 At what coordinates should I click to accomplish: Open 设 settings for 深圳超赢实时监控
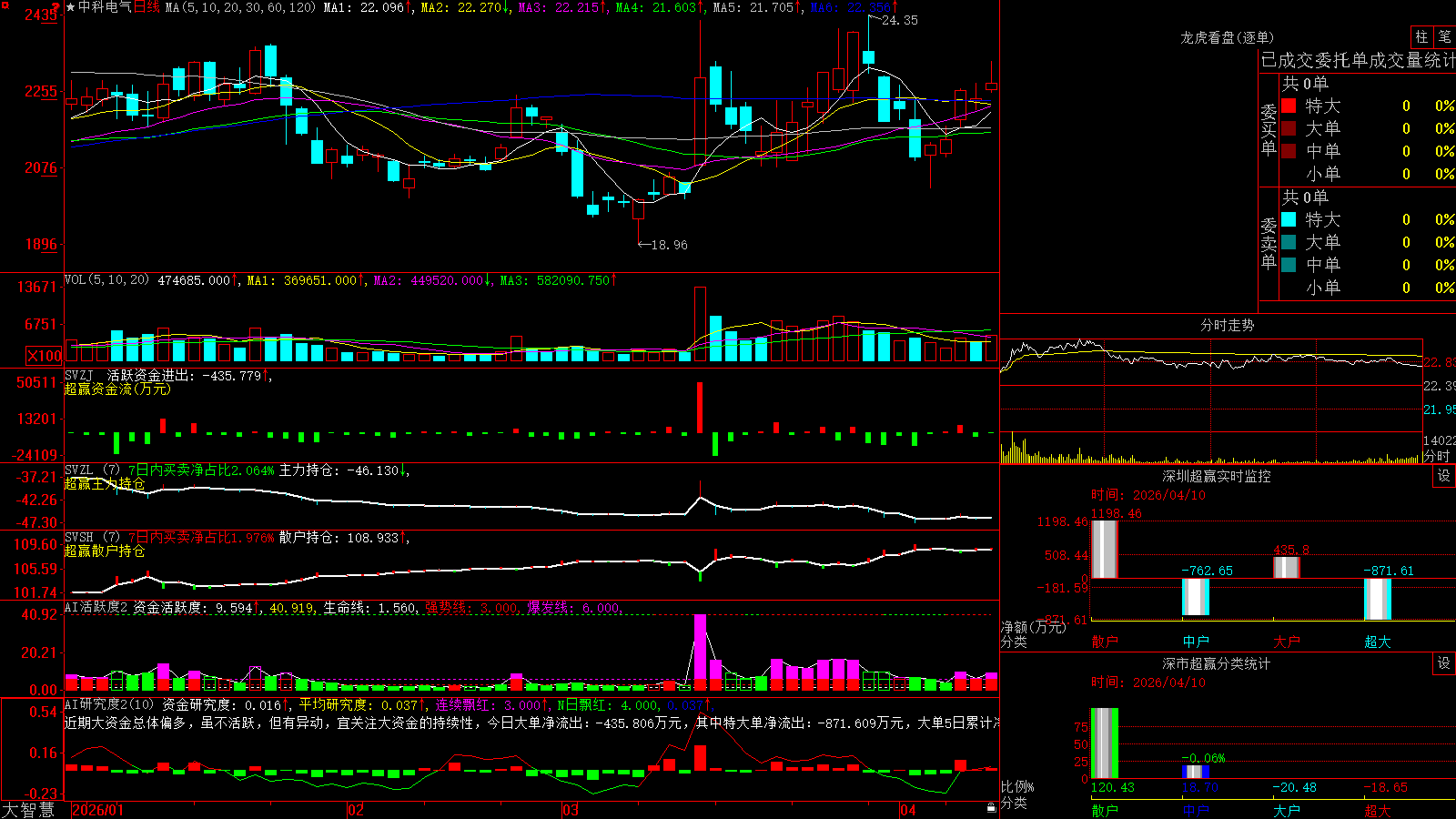tap(1444, 476)
